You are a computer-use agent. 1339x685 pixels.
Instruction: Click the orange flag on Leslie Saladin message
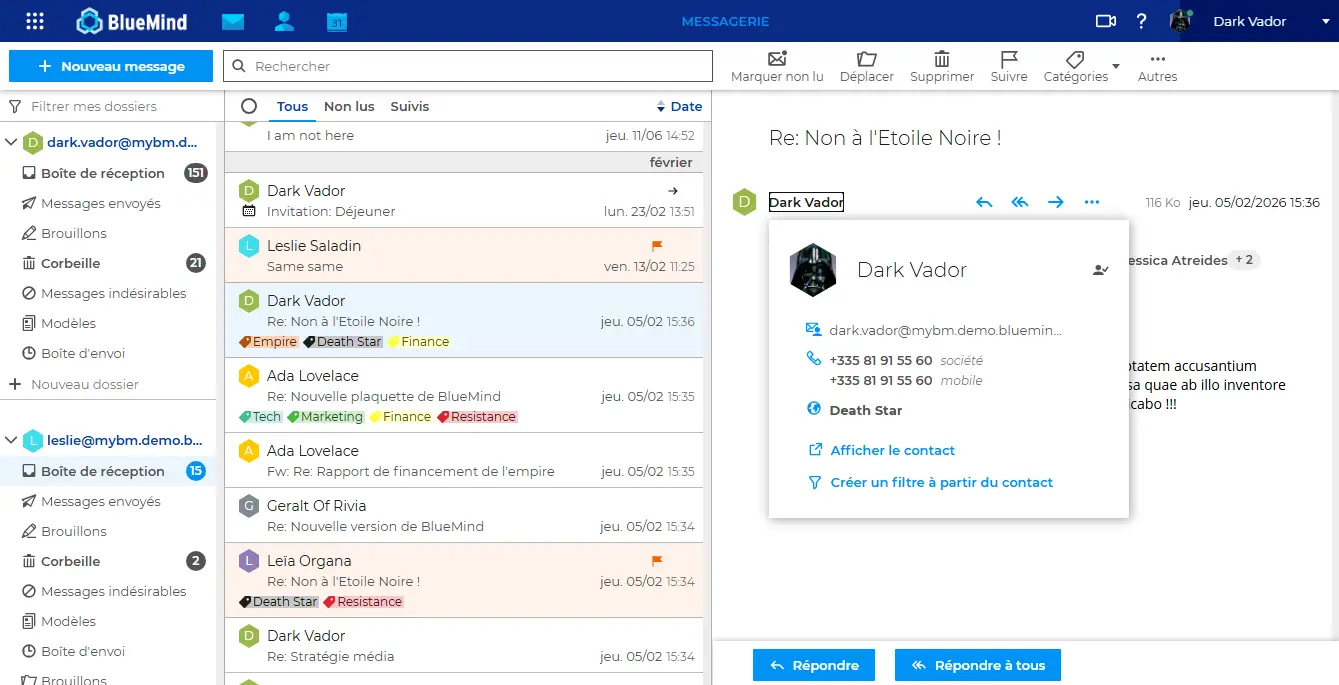[657, 246]
